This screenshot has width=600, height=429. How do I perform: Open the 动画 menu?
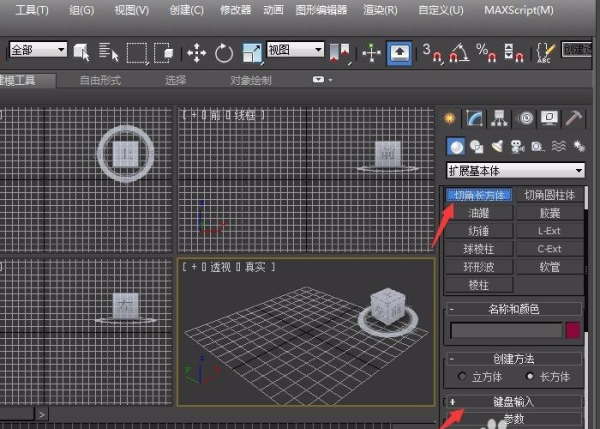[x=273, y=10]
